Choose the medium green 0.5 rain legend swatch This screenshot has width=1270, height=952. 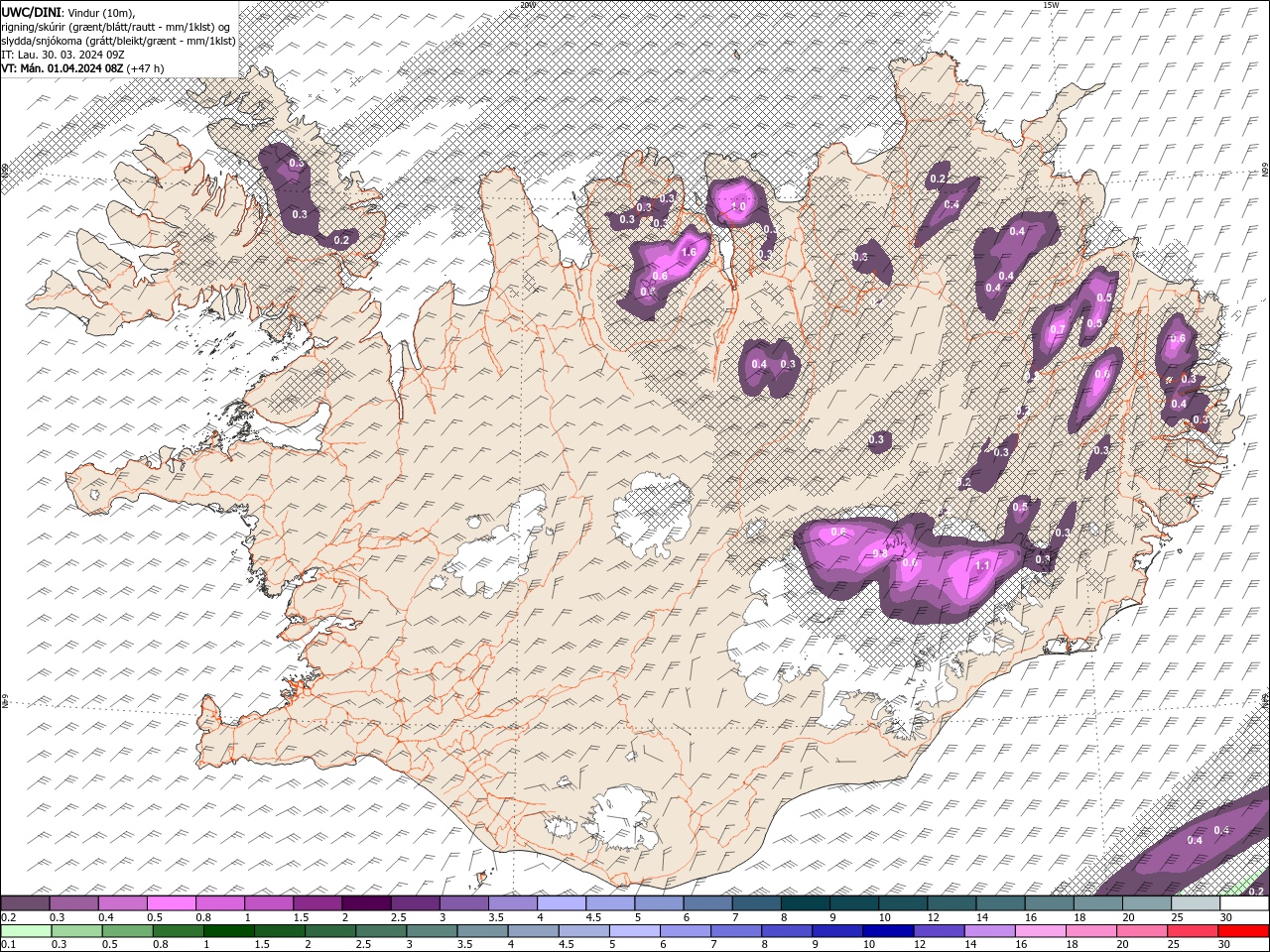click(x=128, y=931)
